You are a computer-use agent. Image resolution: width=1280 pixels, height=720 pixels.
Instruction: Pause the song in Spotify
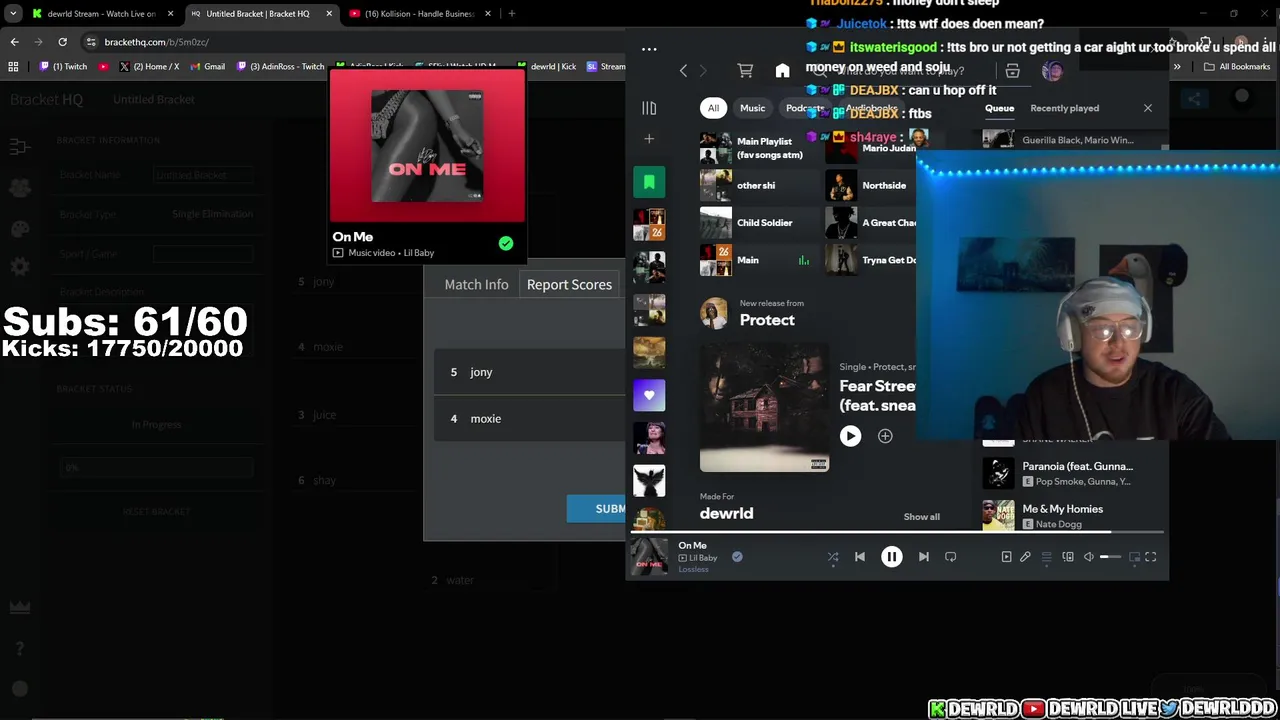pos(891,557)
